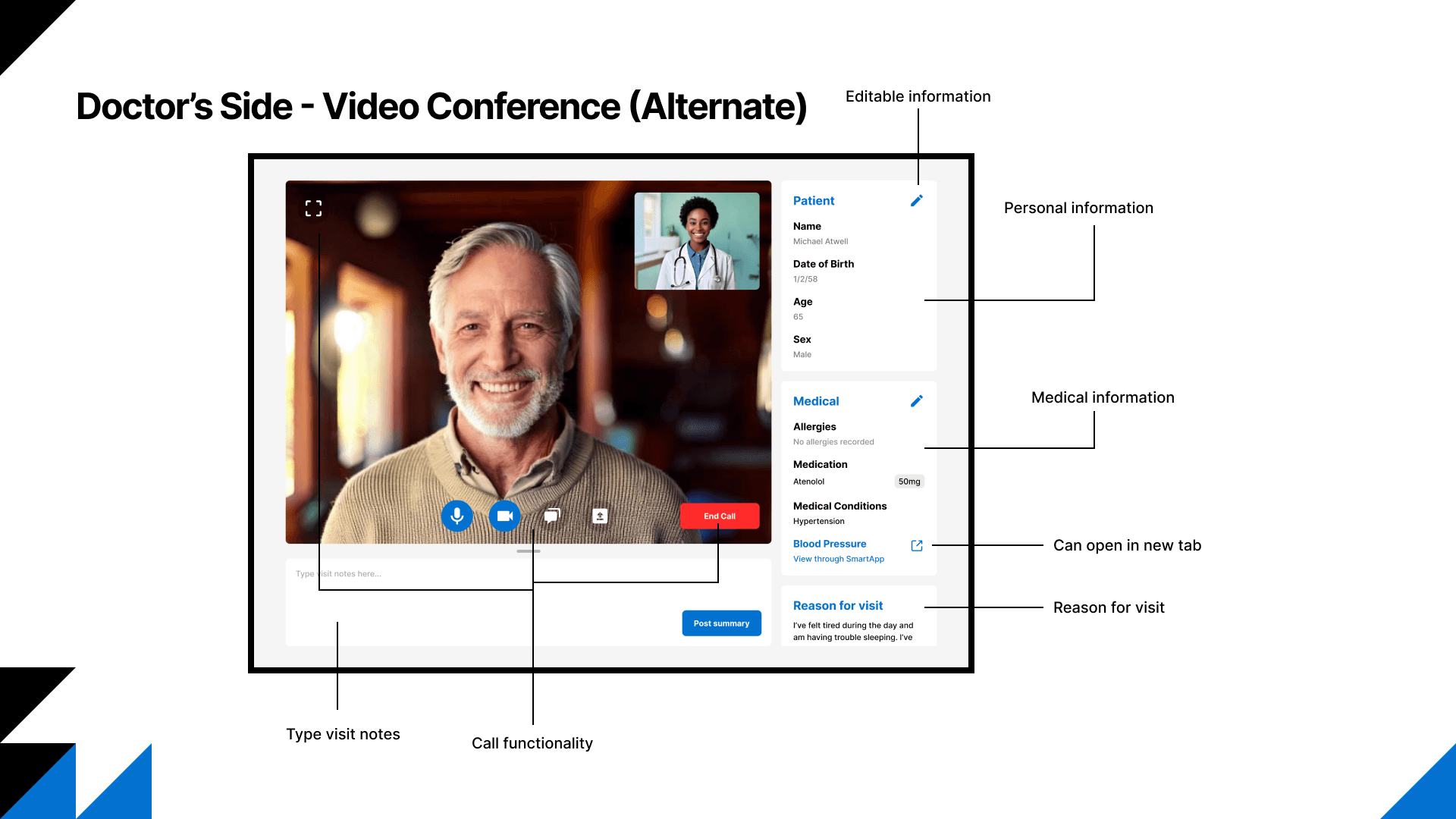Enter fullscreen using the expand icon
1456x819 pixels.
313,209
